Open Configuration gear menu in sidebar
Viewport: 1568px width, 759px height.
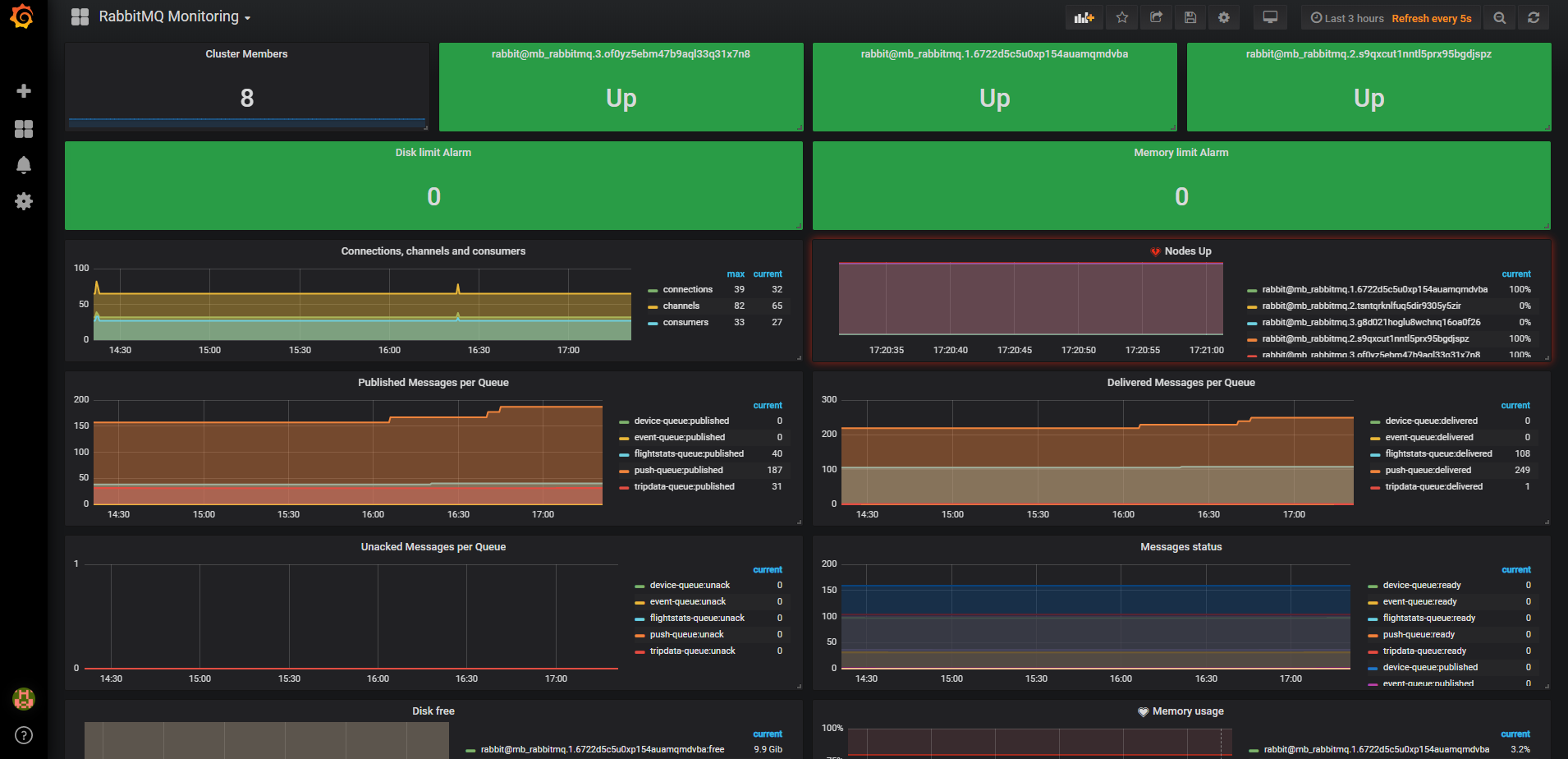coord(24,201)
